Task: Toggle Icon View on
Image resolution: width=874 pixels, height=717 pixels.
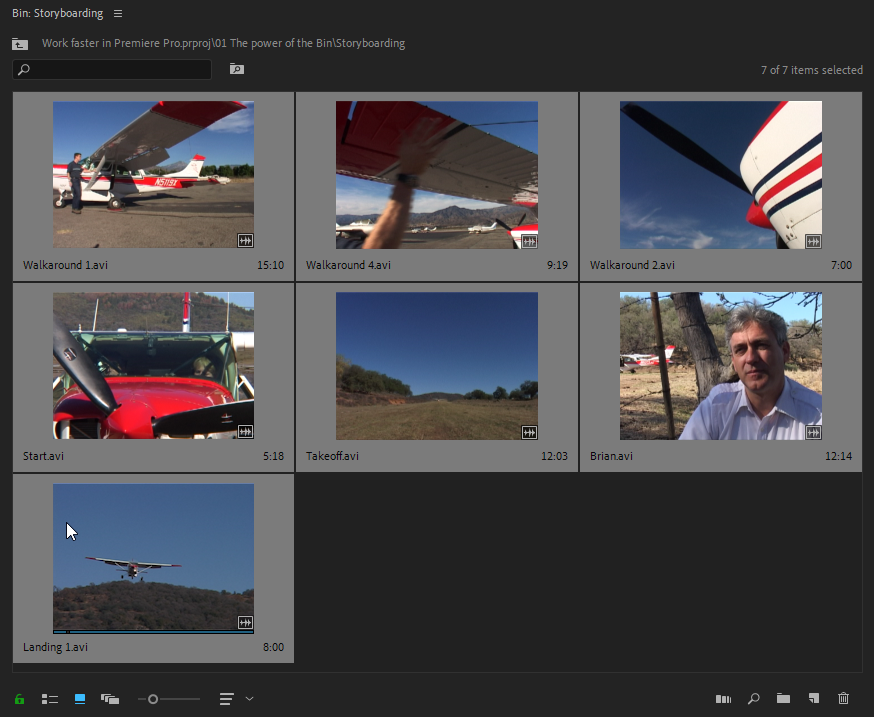Action: (x=79, y=699)
